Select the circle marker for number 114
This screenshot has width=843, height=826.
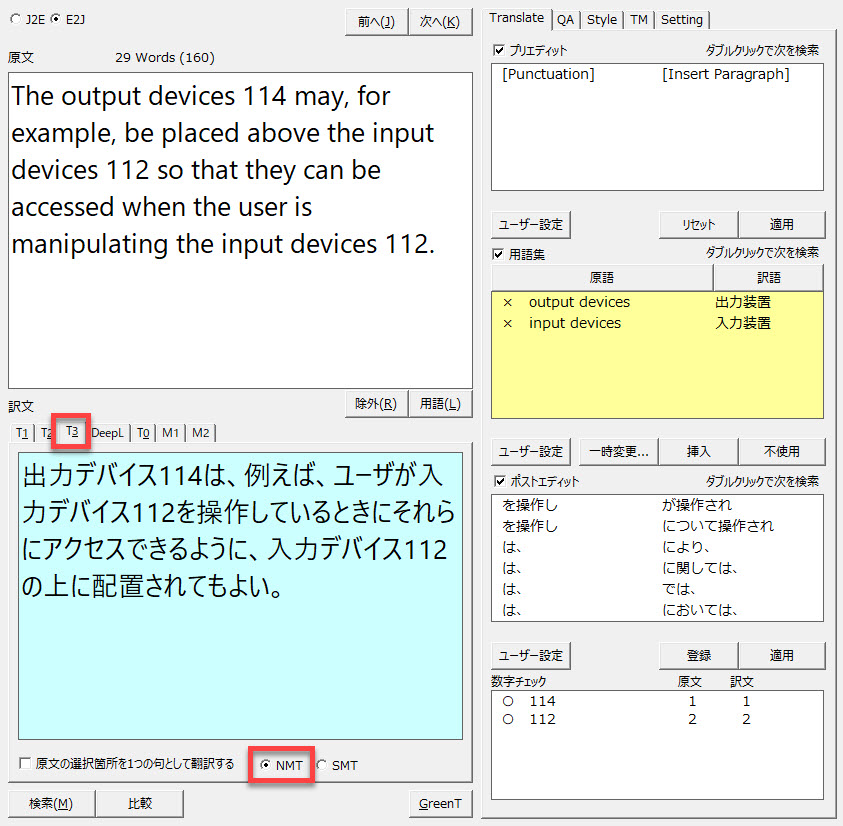pos(508,702)
